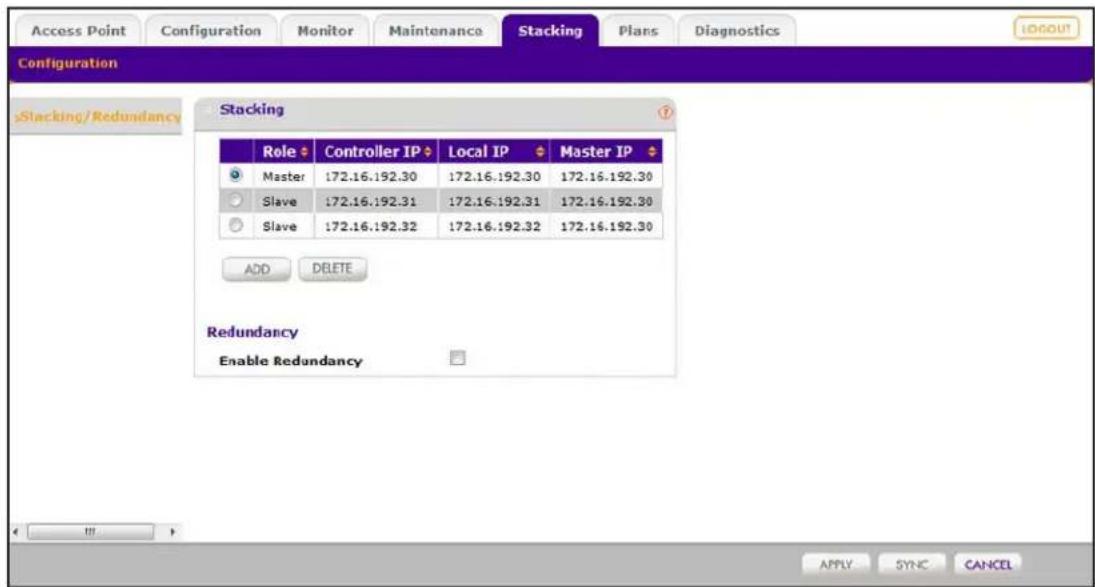Open the Access Point tab
1095x587 pixels.
click(78, 31)
